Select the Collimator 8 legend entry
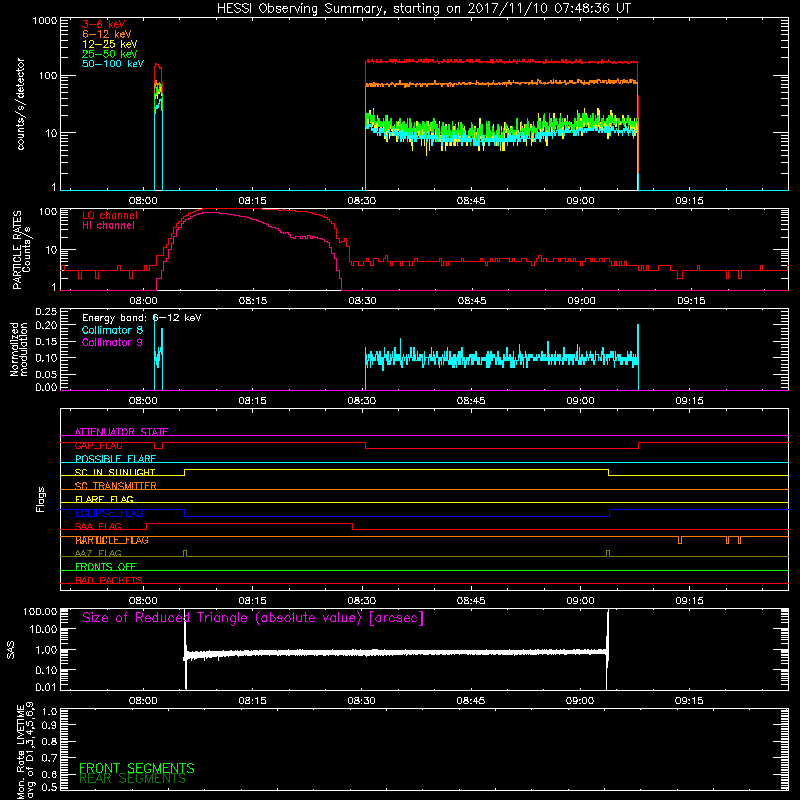This screenshot has width=800, height=800. point(112,330)
